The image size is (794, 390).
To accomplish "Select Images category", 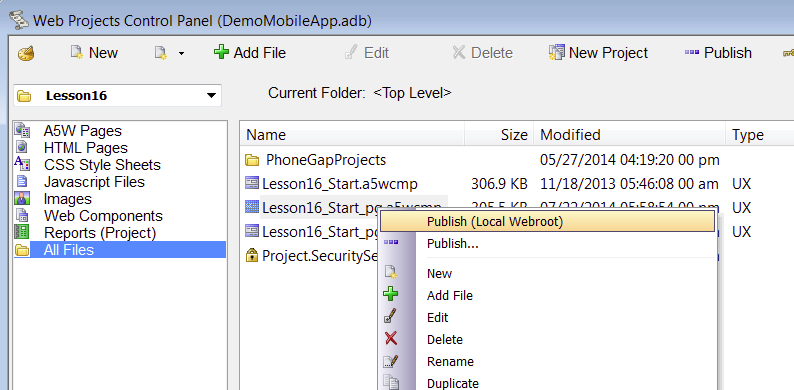I will (68, 199).
